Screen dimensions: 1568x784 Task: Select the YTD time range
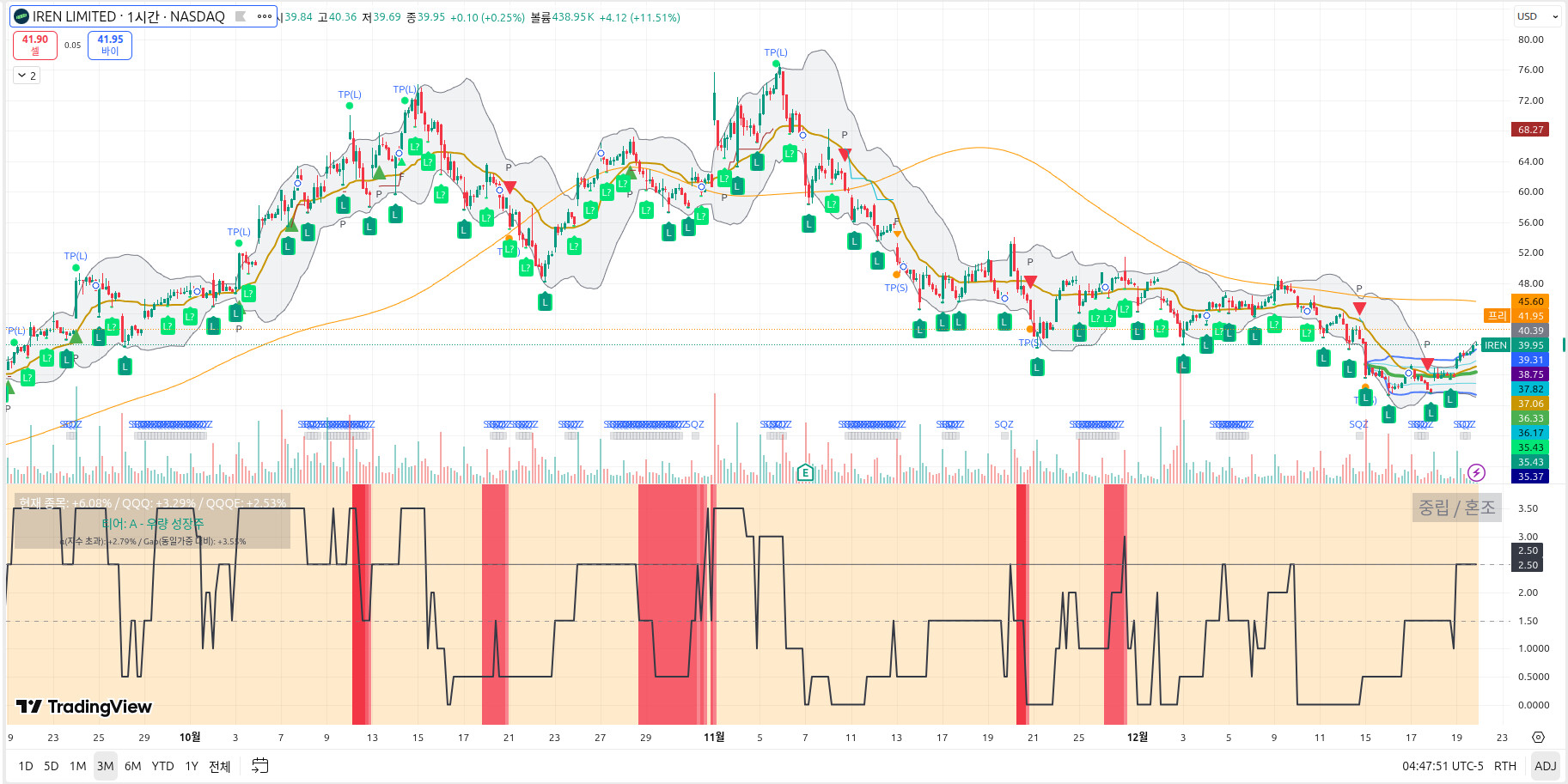163,766
